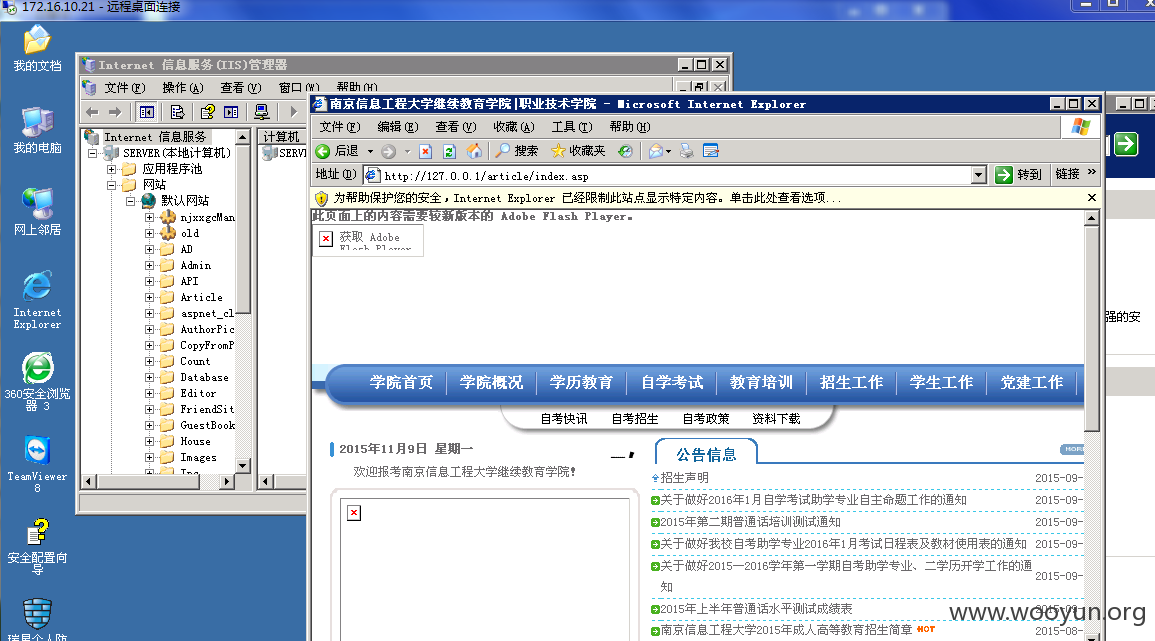Expand the Admin folder node

pos(149,265)
